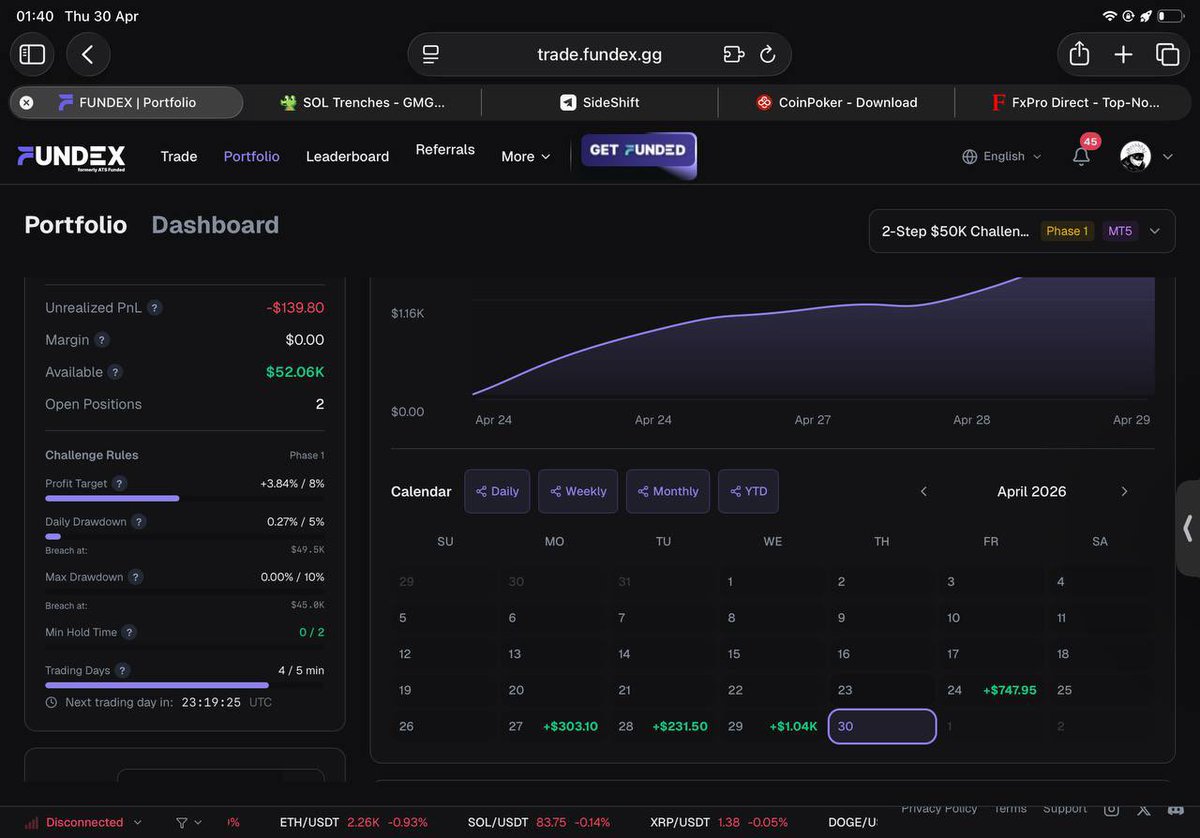Click the SOL/USDT ticker
This screenshot has width=1200, height=838.
[538, 822]
